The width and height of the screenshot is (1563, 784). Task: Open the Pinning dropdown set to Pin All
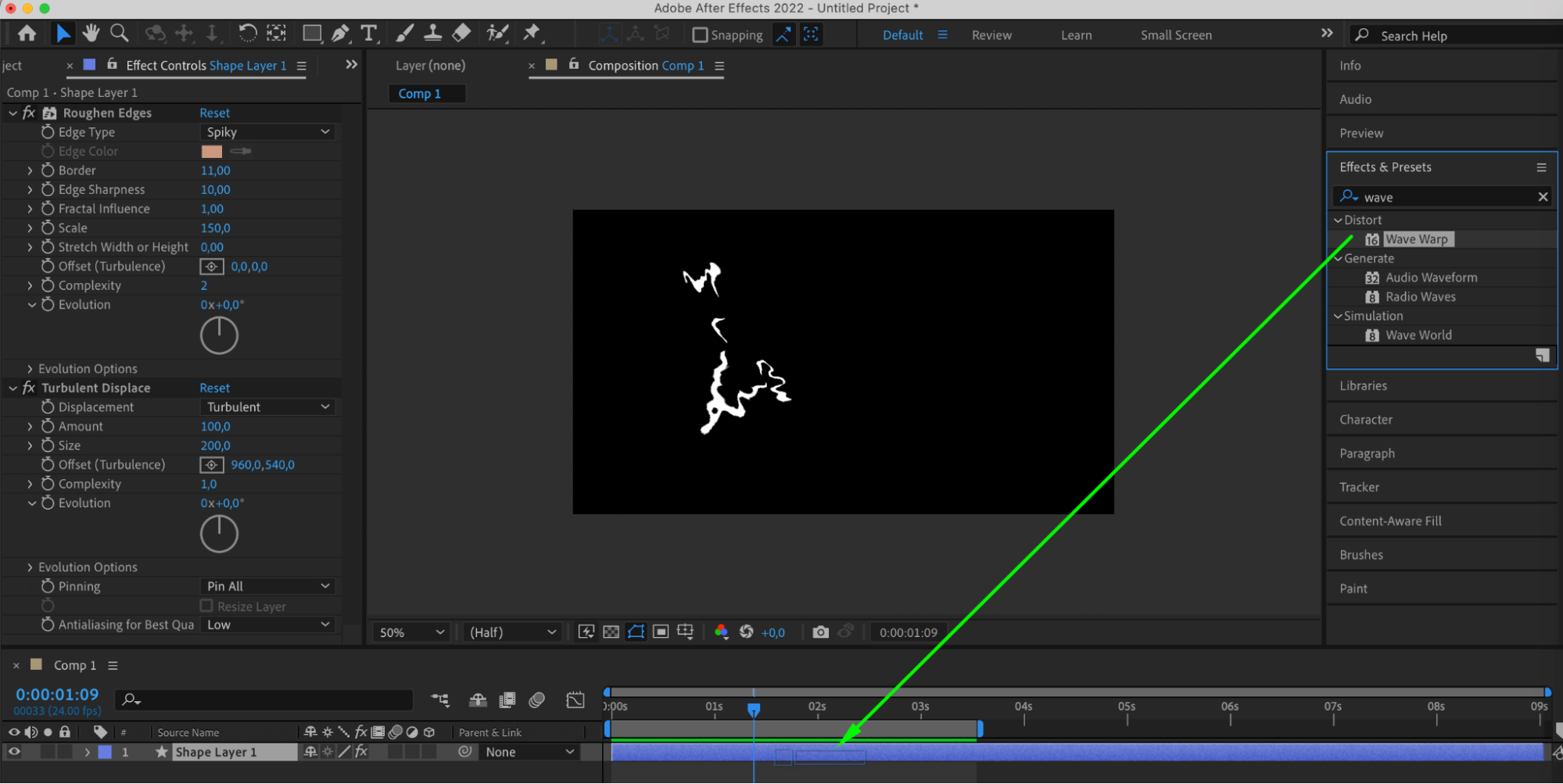coord(267,586)
